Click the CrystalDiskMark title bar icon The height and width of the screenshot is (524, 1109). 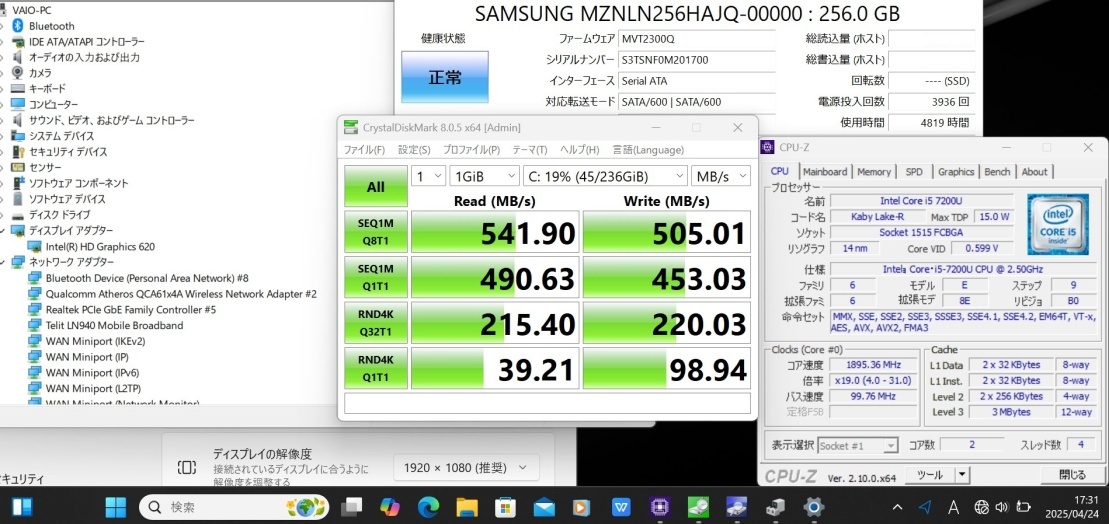coord(351,127)
